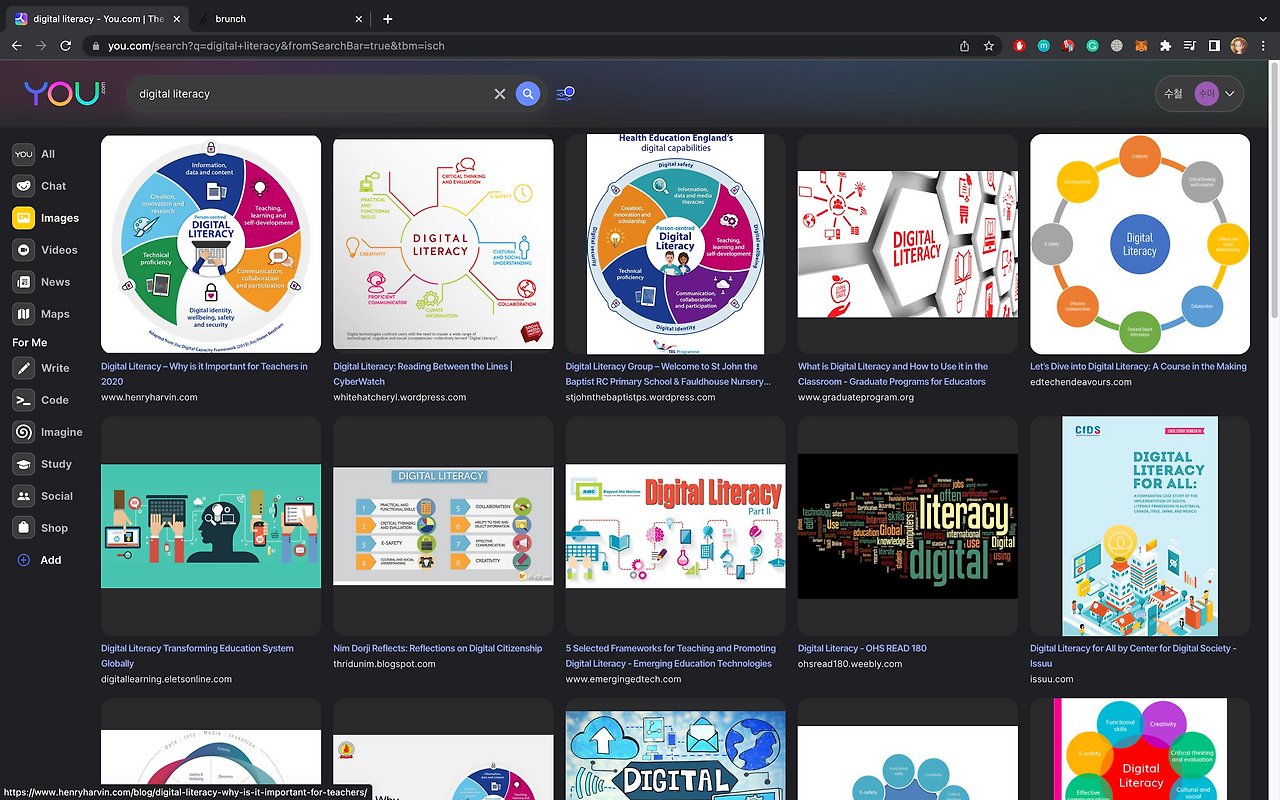Click the www.emergingedtech.com source text
Viewport: 1280px width, 800px height.
coord(624,679)
